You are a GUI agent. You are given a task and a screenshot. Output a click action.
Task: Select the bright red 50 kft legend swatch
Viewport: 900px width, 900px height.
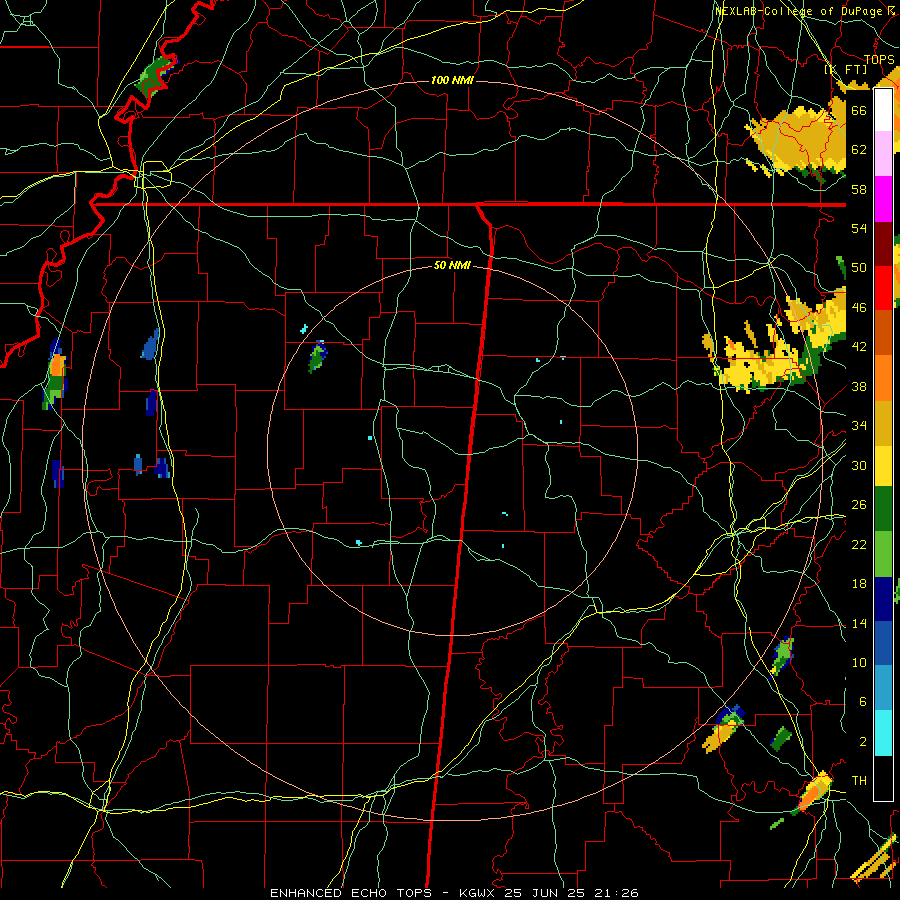pyautogui.click(x=883, y=288)
